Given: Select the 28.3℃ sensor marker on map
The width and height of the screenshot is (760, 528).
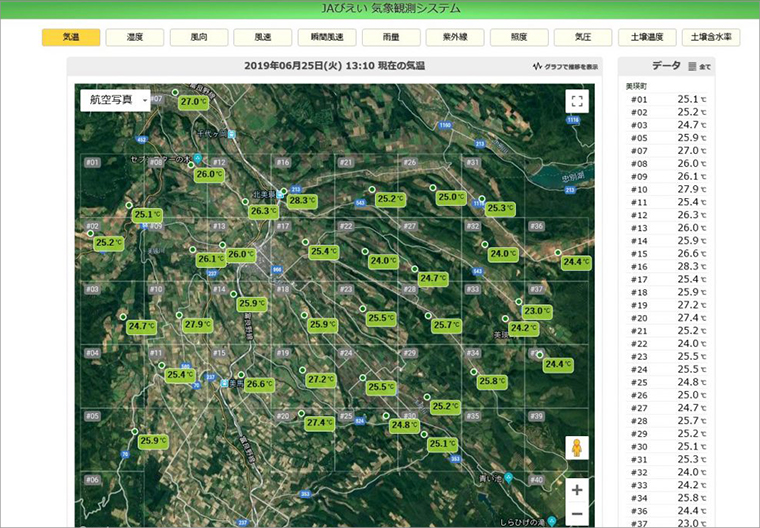Looking at the screenshot, I should pos(302,201).
